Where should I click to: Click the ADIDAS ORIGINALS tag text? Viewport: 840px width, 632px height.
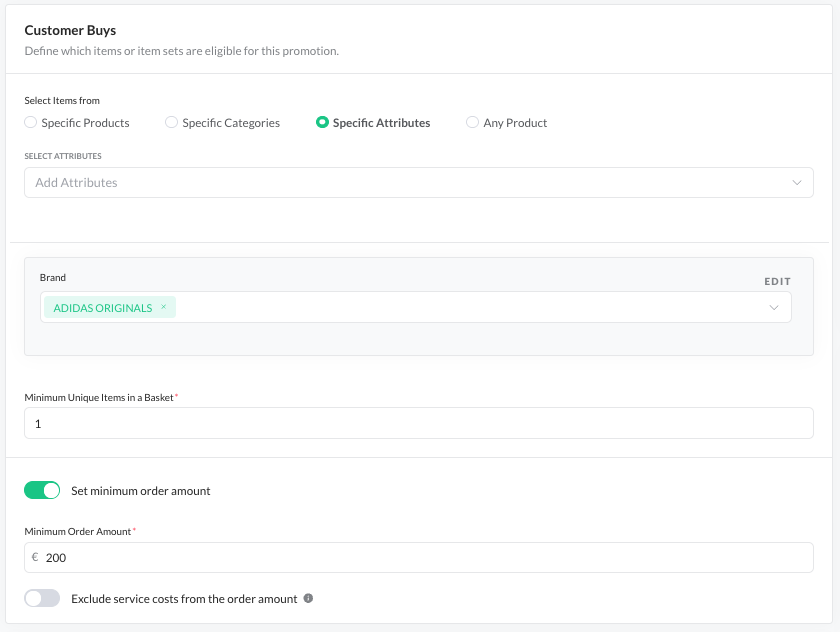point(103,308)
